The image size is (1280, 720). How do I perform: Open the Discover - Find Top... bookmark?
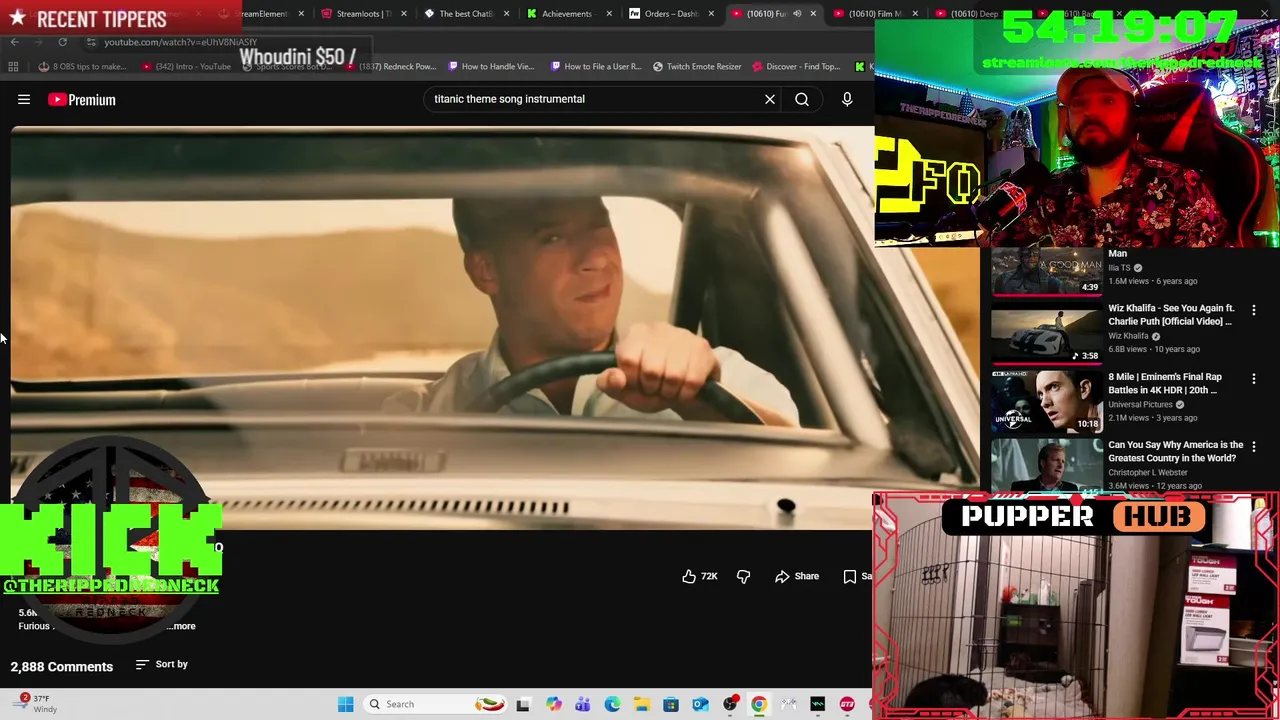[796, 67]
